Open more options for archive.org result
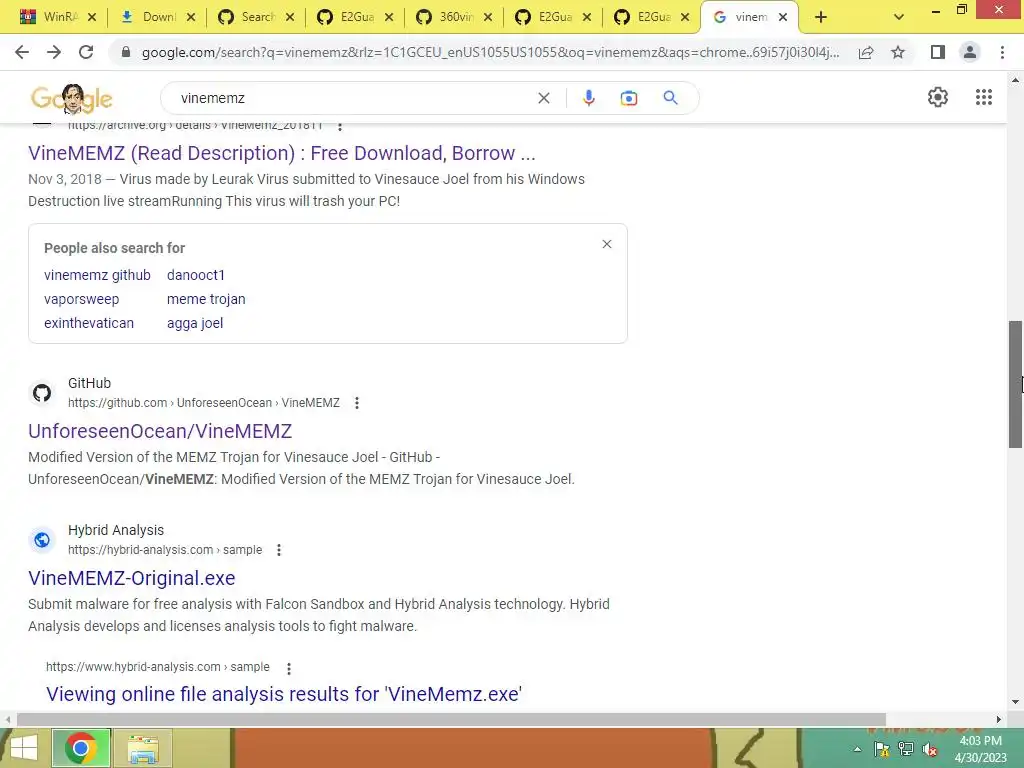The height and width of the screenshot is (768, 1024). [x=340, y=125]
